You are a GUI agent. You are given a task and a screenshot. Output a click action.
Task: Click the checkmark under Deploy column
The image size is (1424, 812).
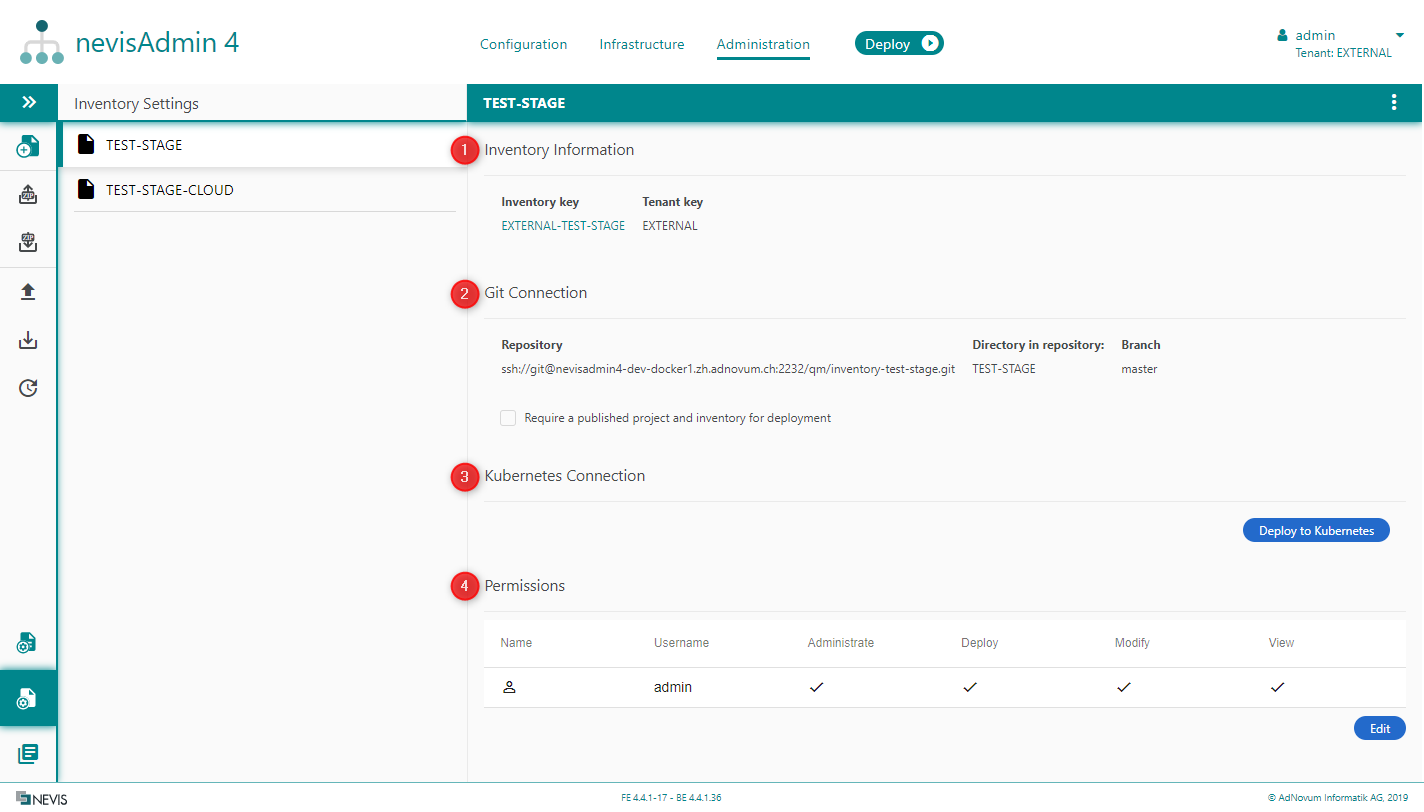[969, 687]
